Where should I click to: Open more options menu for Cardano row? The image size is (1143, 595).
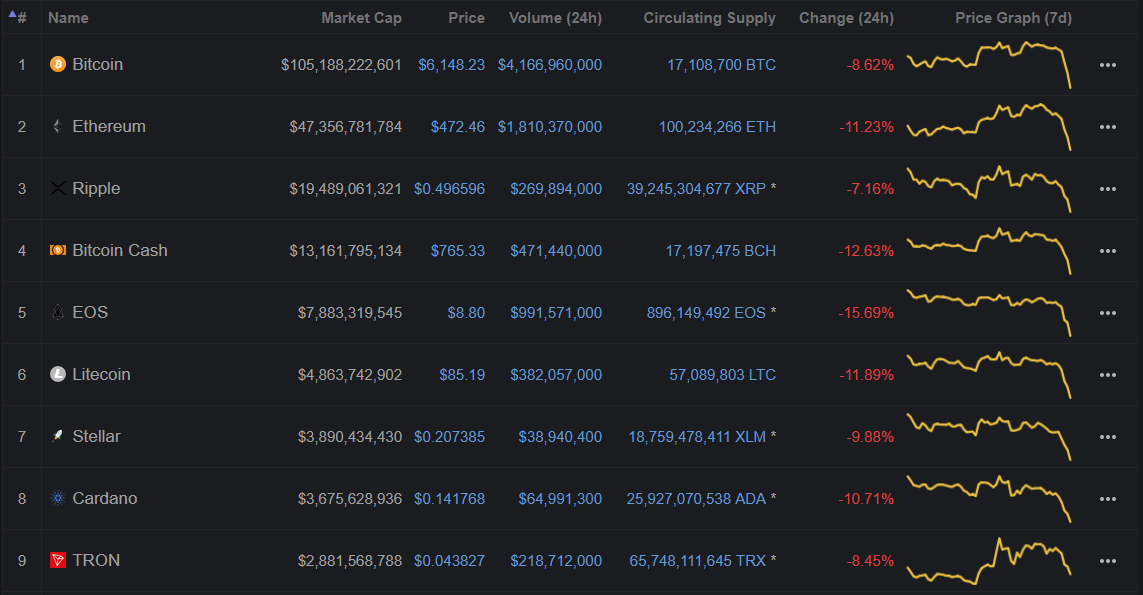pos(1108,499)
